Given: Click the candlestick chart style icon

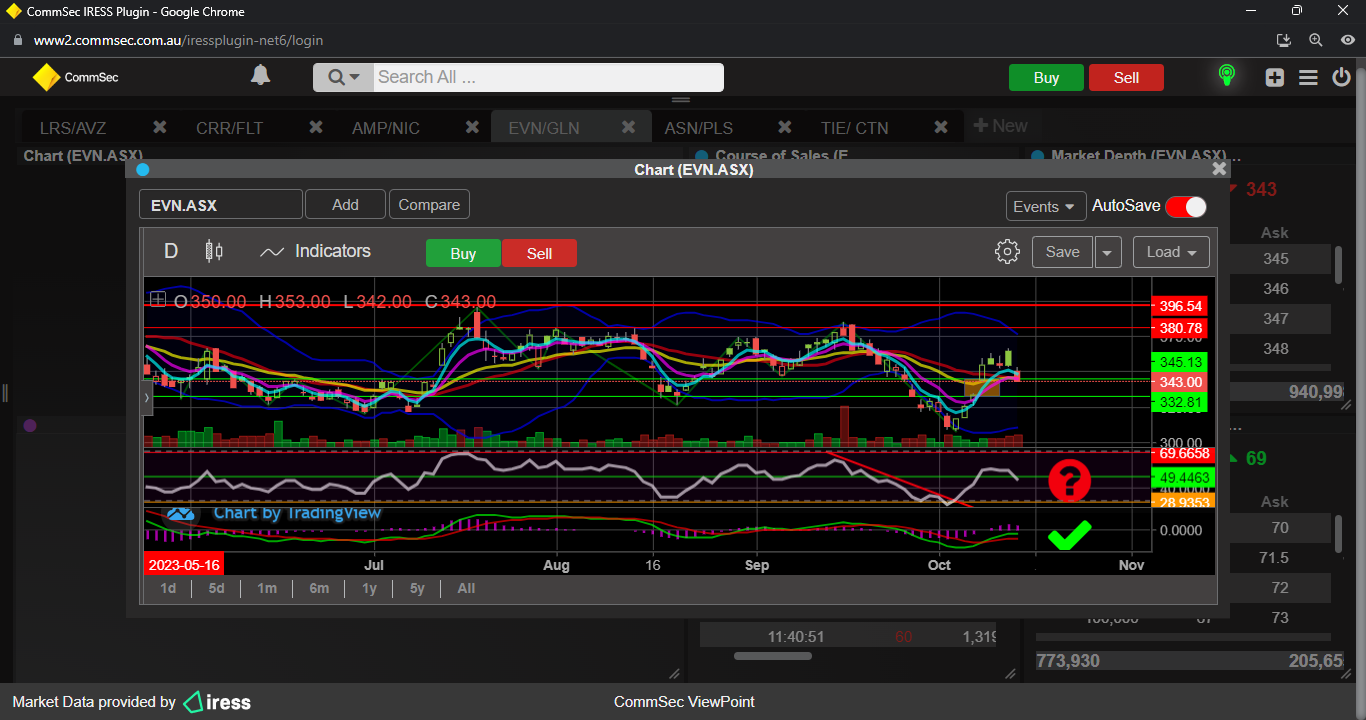Looking at the screenshot, I should click(x=213, y=251).
